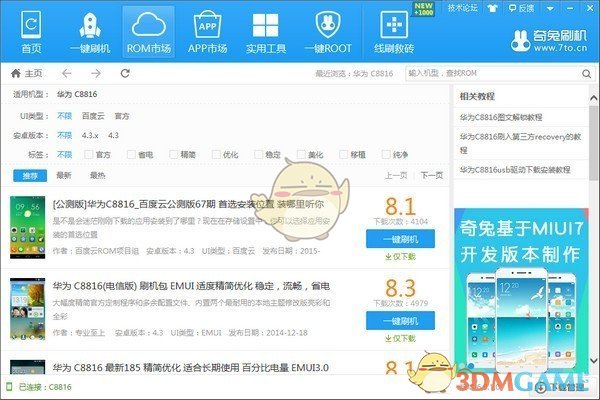This screenshot has width=600, height=400.
Task: Open the 百度云公测版67期 ROM title
Action: [x=188, y=204]
